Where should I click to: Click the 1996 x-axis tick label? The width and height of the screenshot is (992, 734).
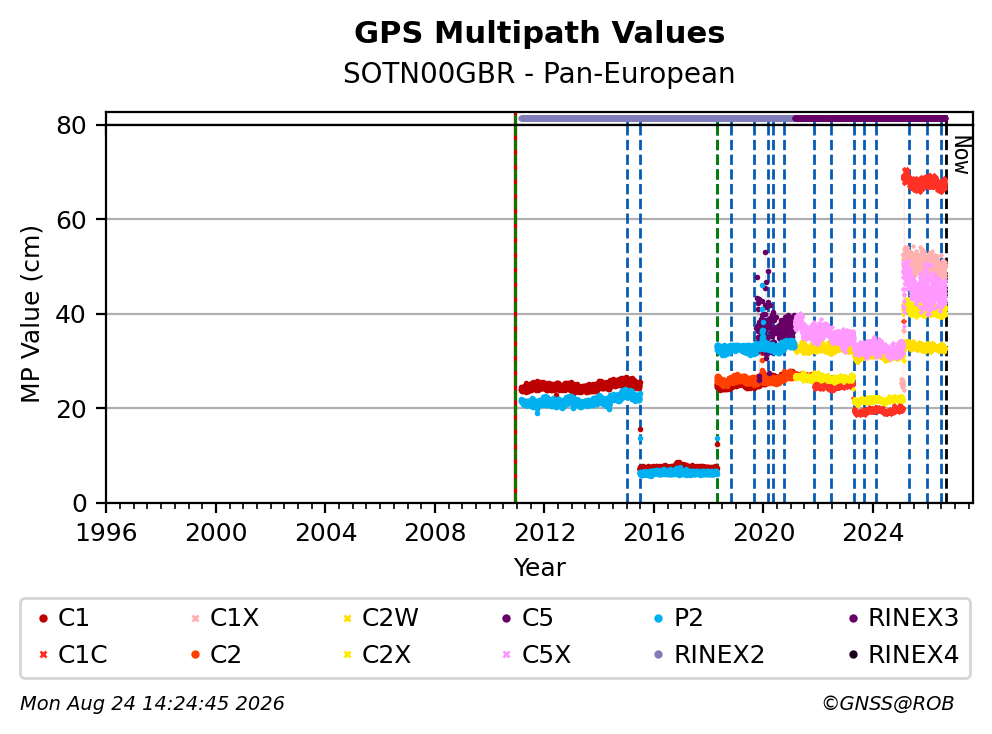[106, 533]
